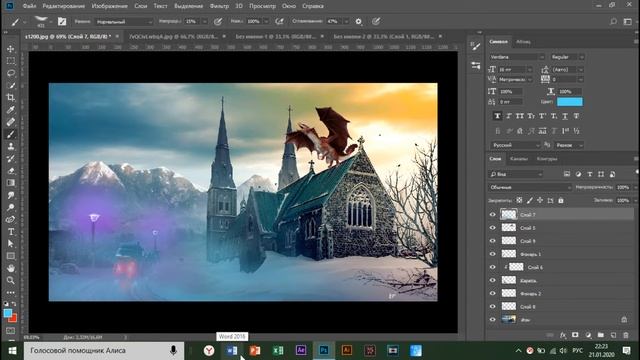Screen dimensions: 640x360
Task: Toggle lock all for layer
Action: pyautogui.click(x=561, y=200)
